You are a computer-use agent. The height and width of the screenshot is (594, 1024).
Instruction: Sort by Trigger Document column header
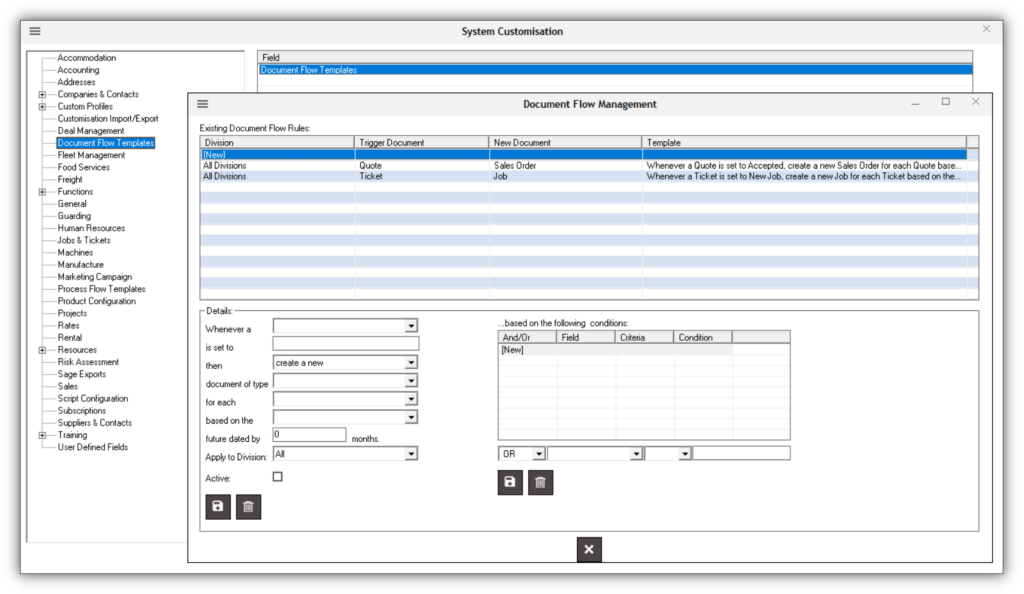pos(422,142)
